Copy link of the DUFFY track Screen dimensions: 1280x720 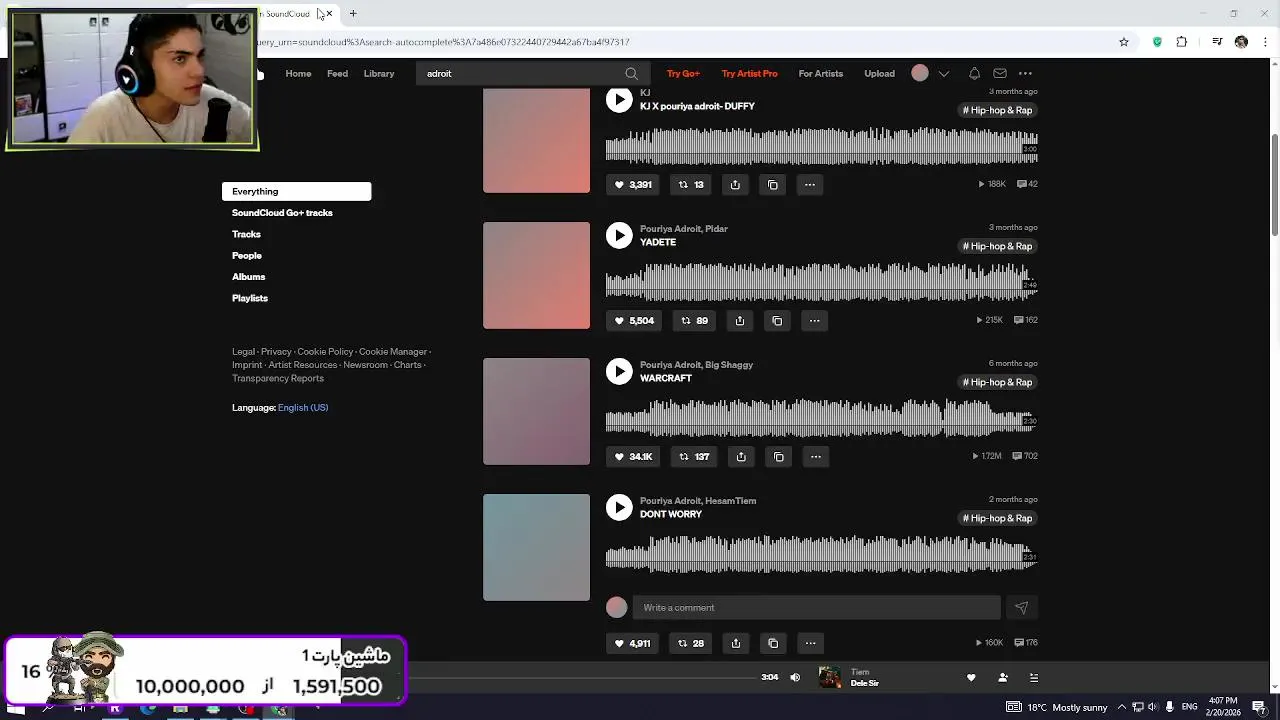pyautogui.click(x=773, y=184)
